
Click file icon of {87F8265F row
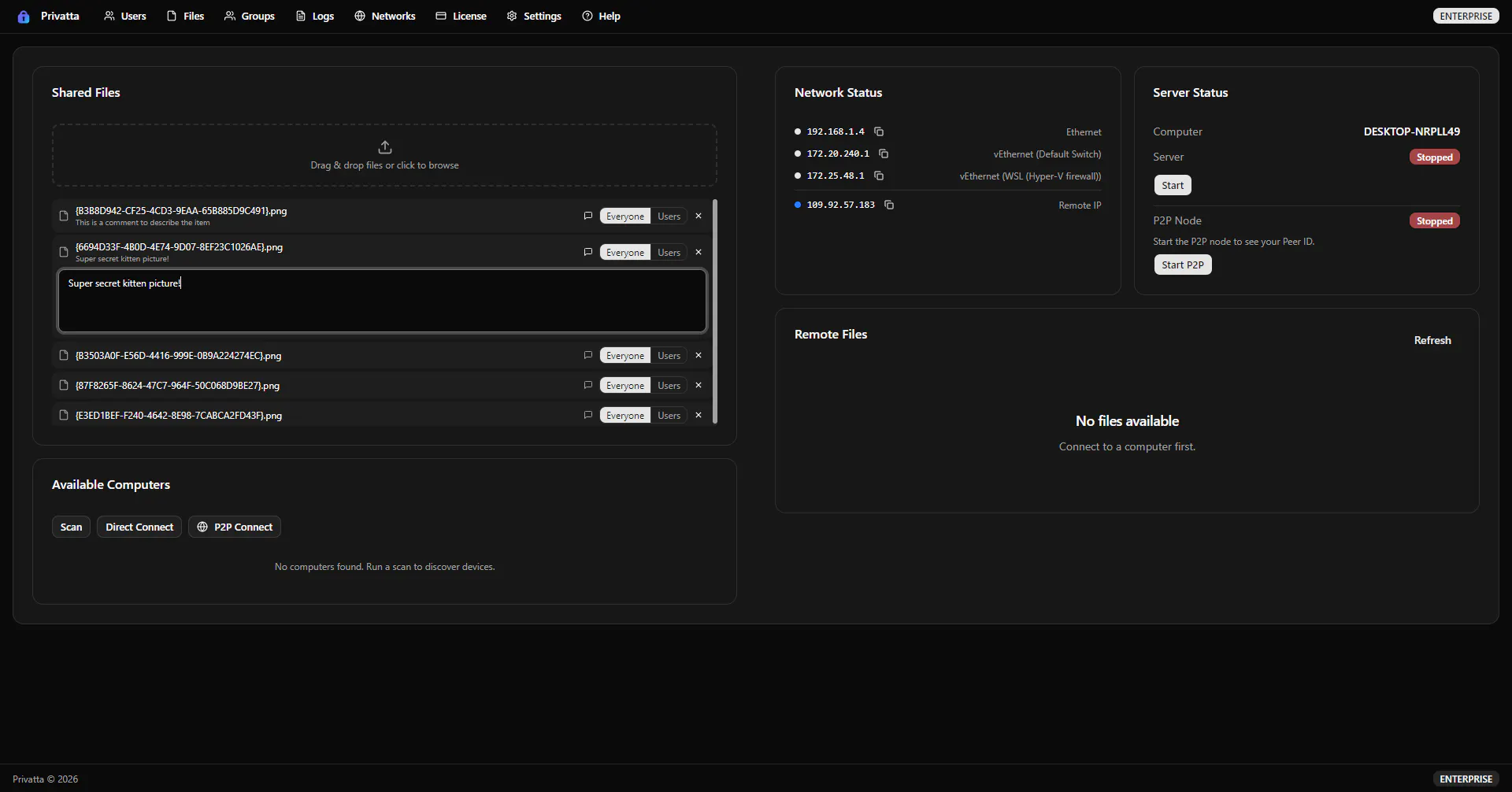pyautogui.click(x=64, y=385)
